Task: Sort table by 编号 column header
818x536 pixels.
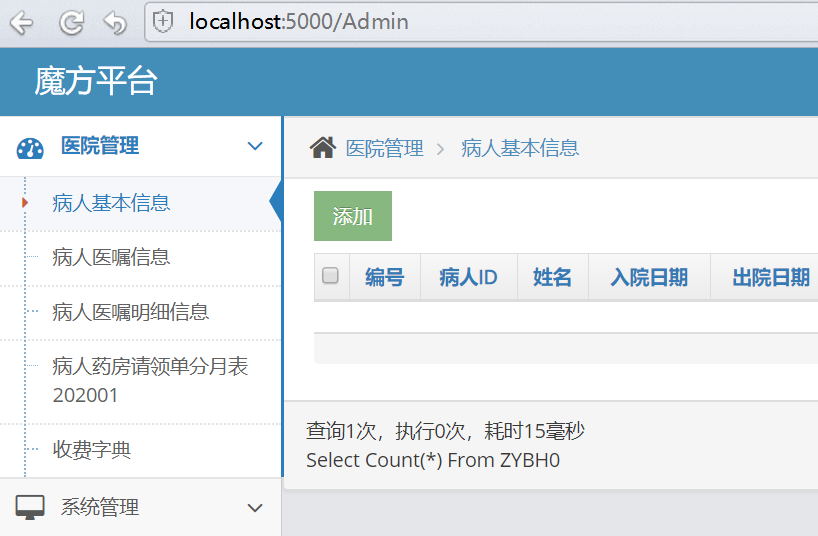Action: 384,277
